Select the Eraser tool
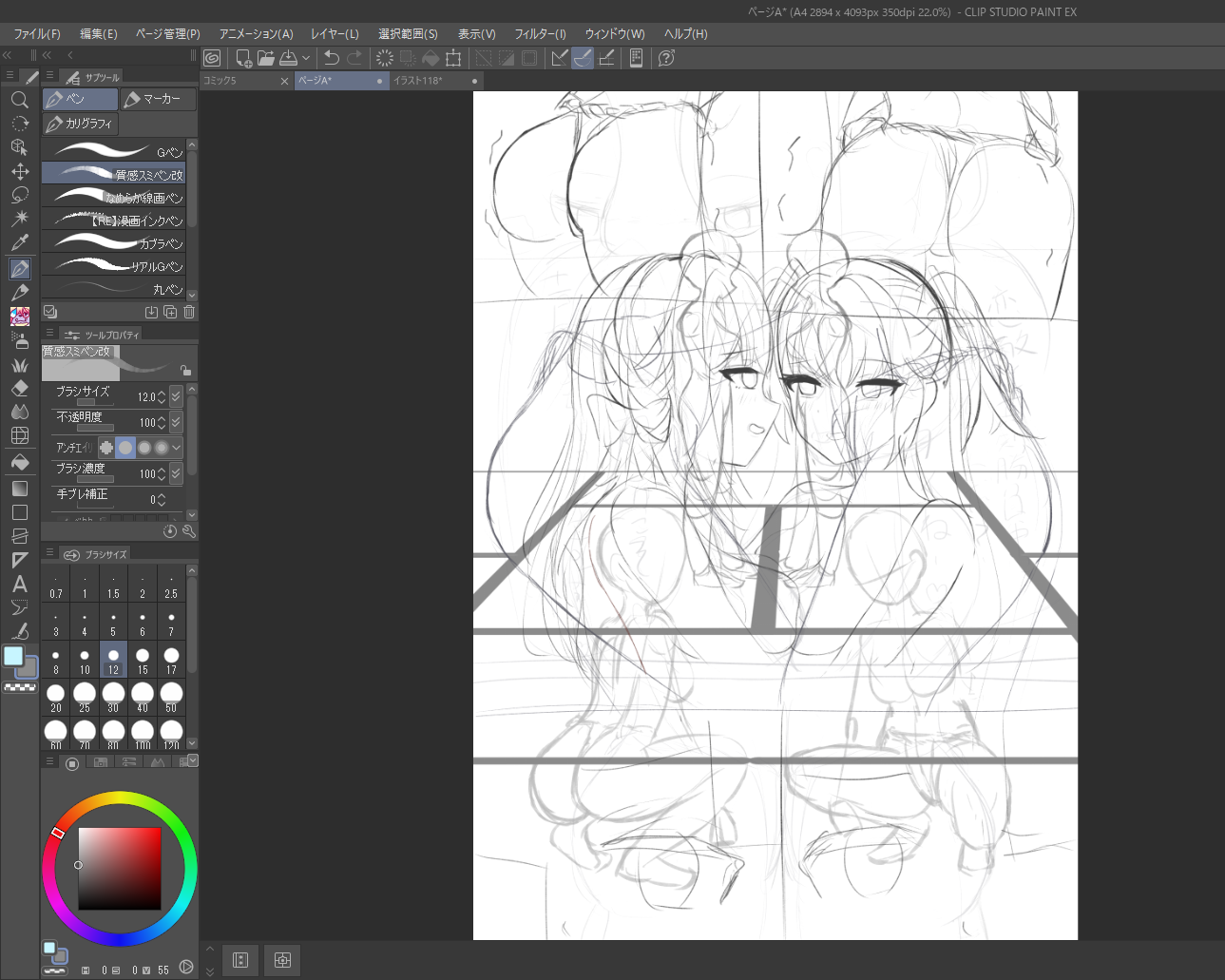The height and width of the screenshot is (980, 1225). (x=19, y=388)
